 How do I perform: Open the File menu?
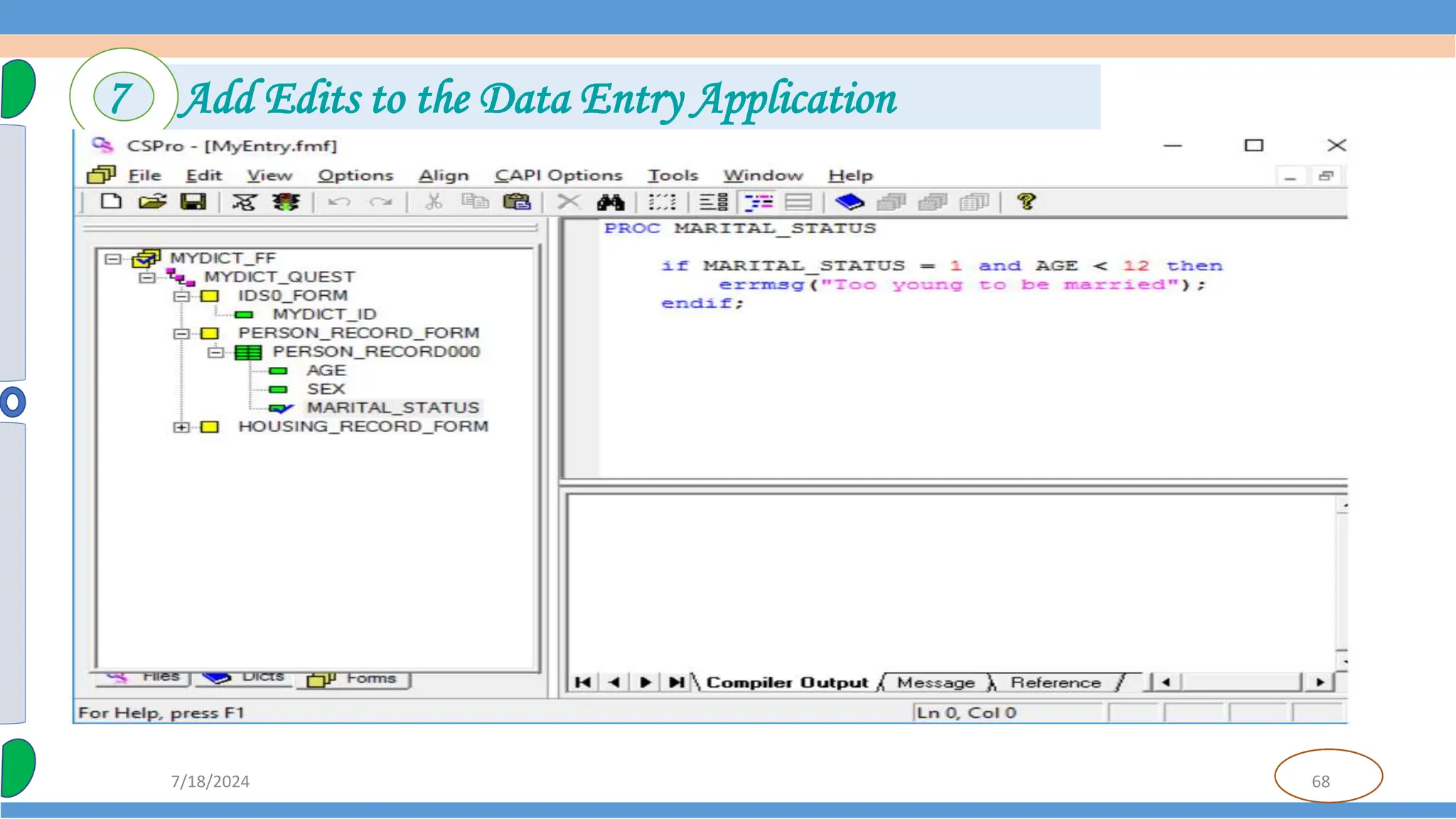[x=145, y=175]
